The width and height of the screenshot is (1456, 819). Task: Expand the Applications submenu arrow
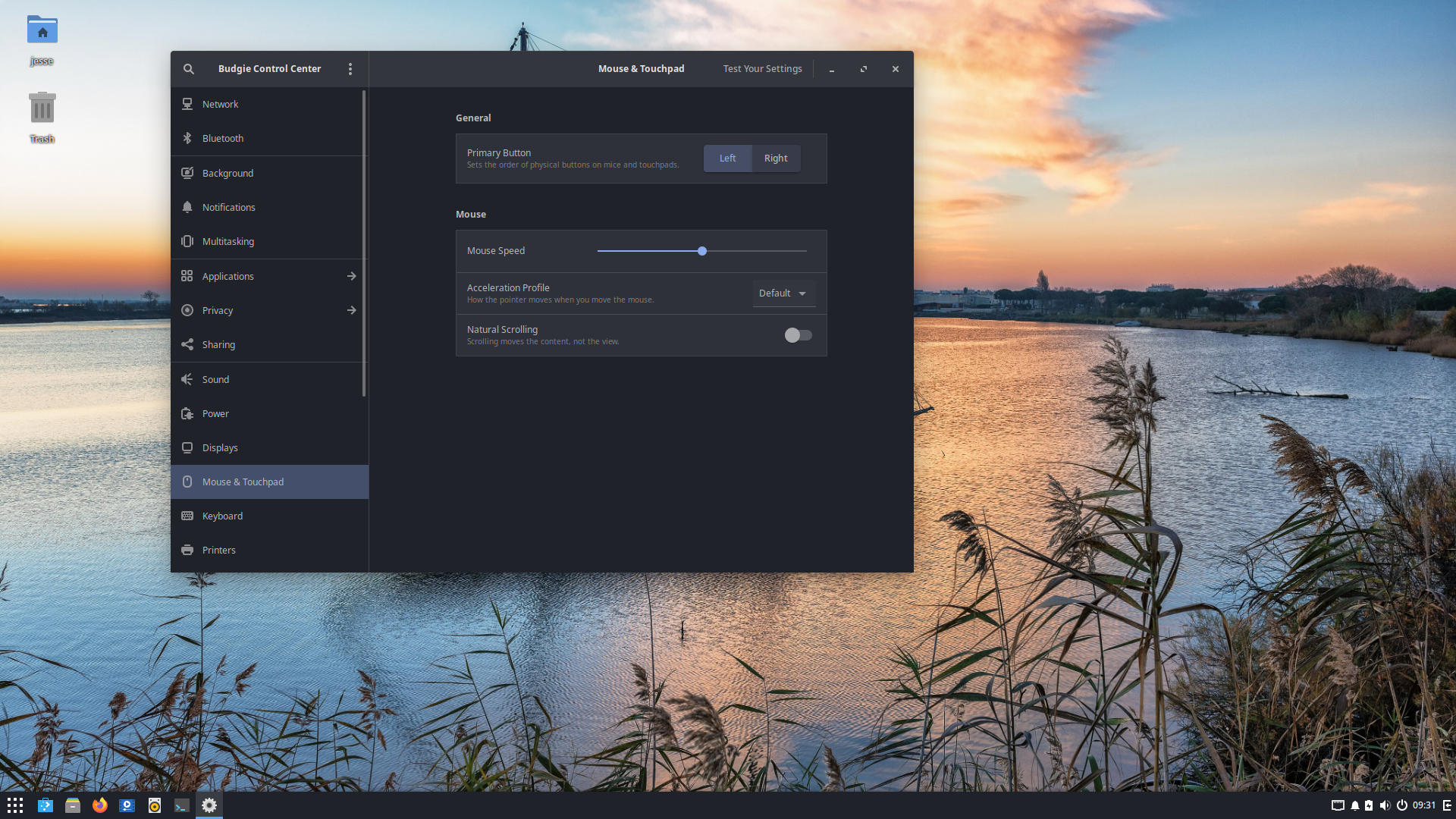(351, 276)
